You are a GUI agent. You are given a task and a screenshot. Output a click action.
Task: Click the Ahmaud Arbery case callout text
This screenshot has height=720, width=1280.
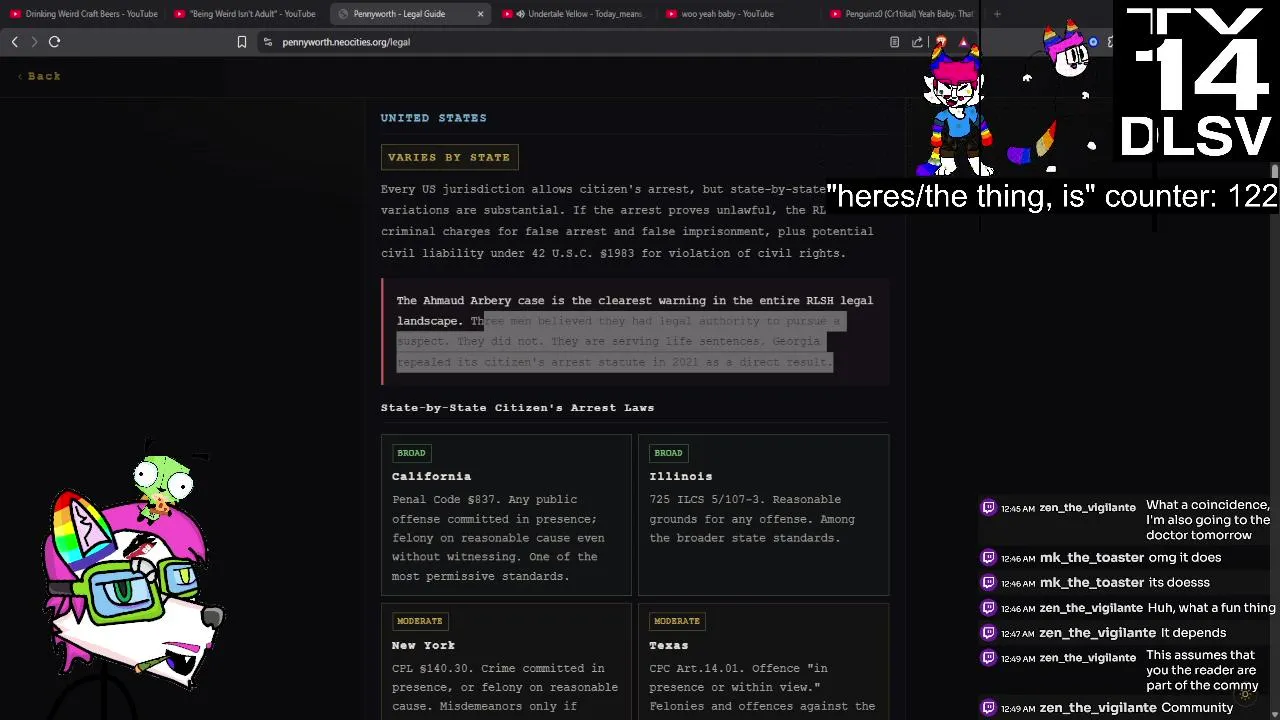point(635,331)
